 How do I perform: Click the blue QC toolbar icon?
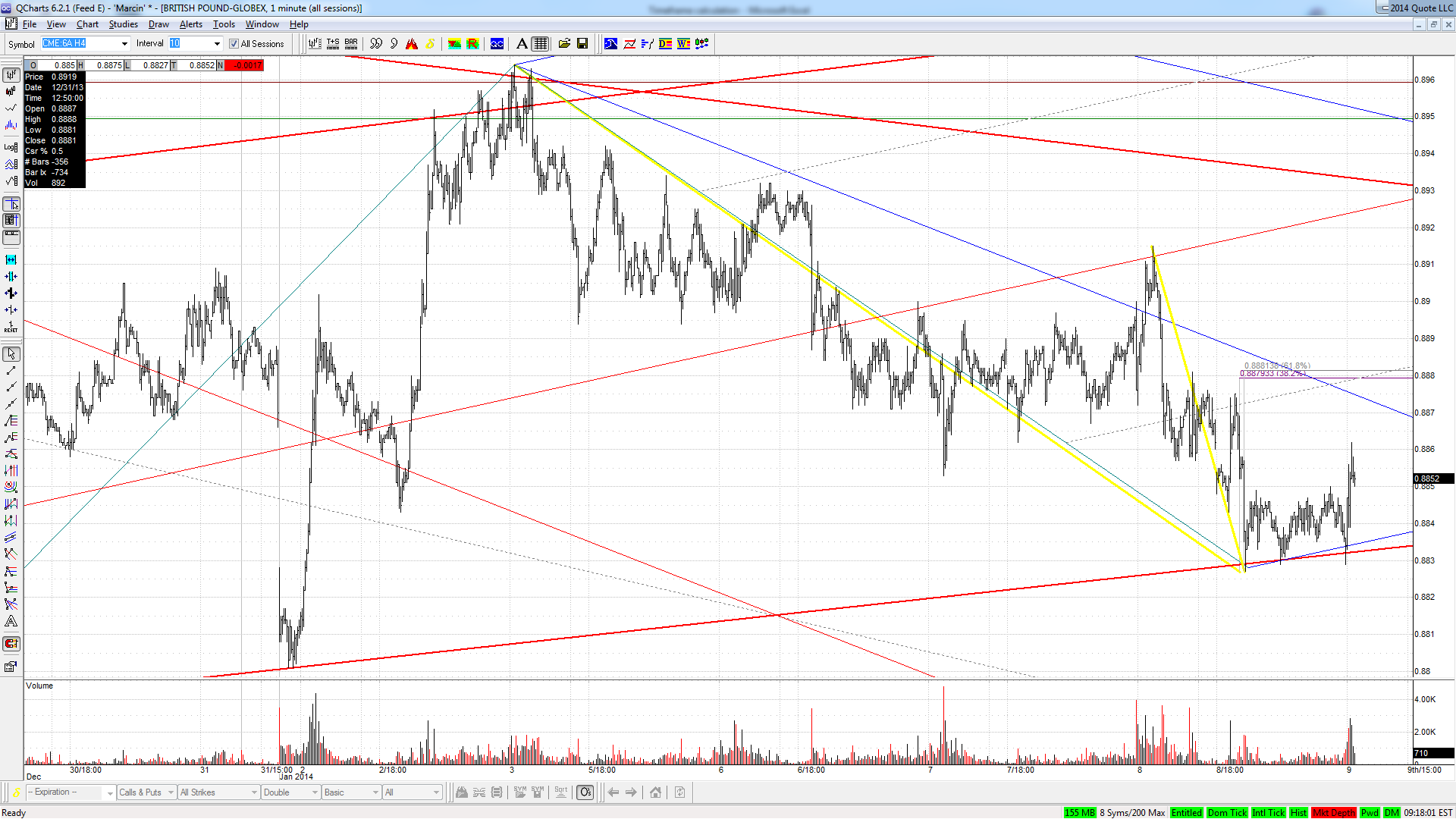(x=497, y=44)
